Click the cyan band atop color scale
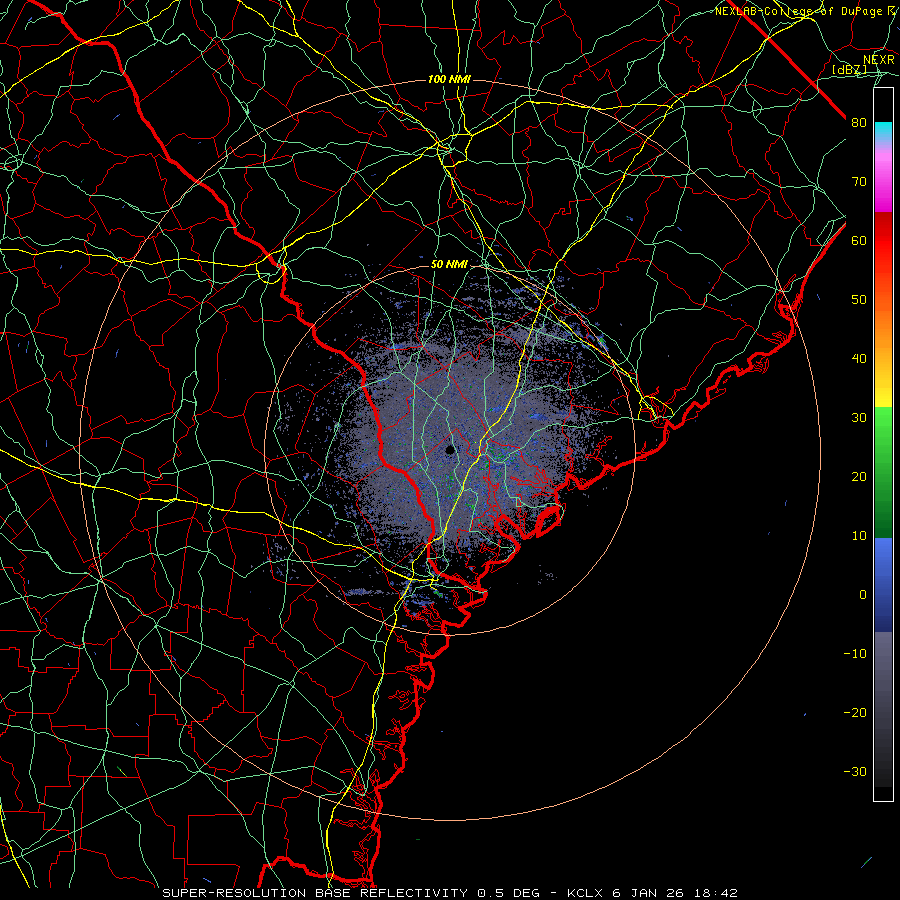The image size is (900, 900). coord(883,132)
